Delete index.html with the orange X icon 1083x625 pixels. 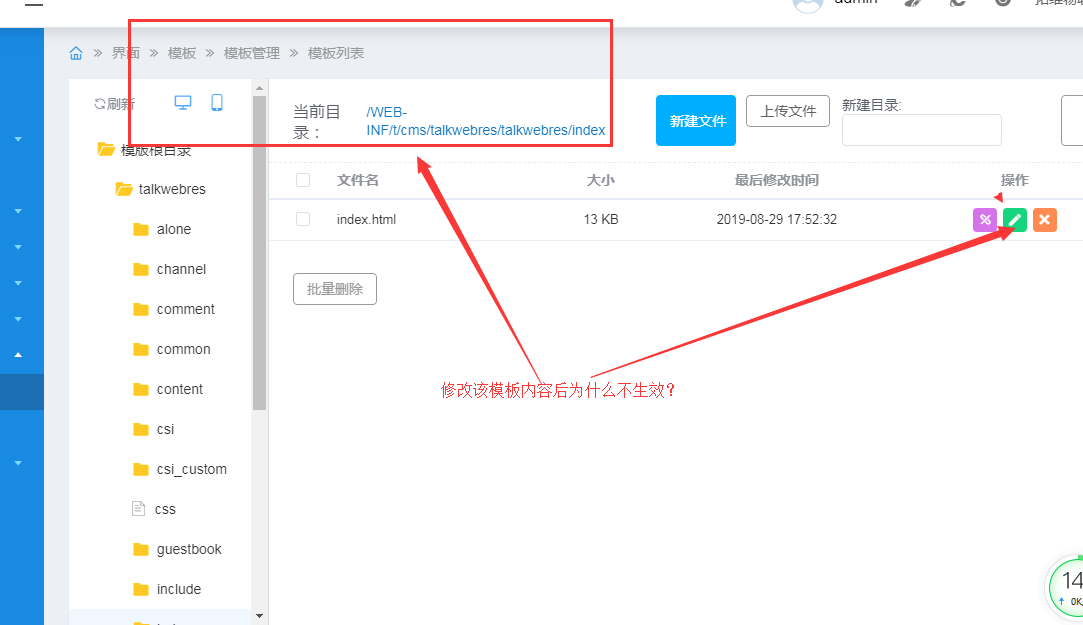tap(1044, 220)
